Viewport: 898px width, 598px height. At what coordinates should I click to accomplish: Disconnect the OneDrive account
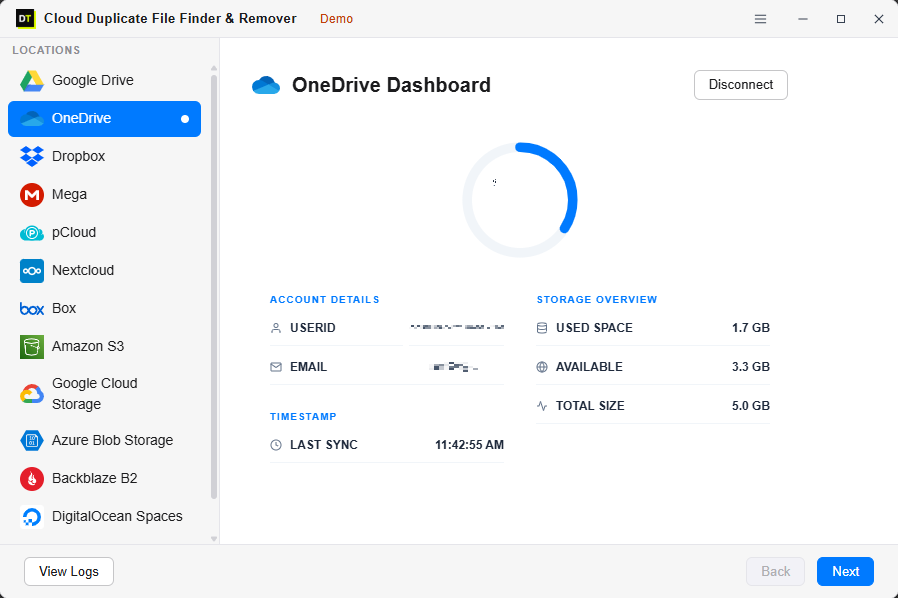pyautogui.click(x=741, y=85)
